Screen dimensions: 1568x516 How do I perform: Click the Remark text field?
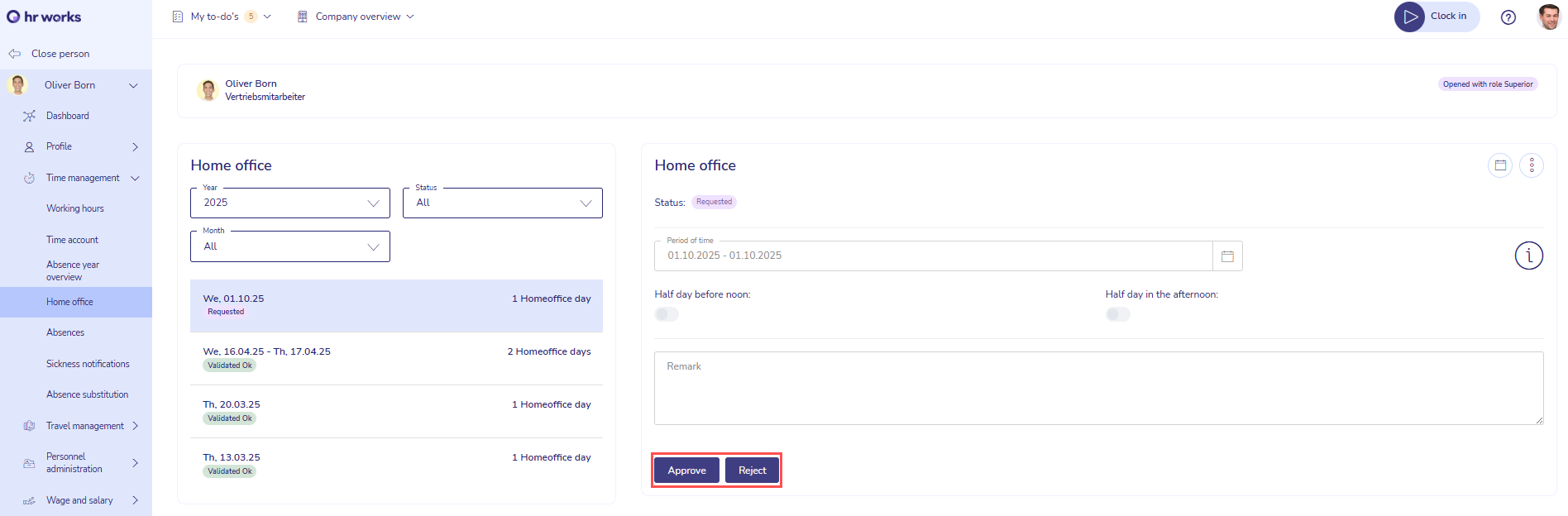1098,389
